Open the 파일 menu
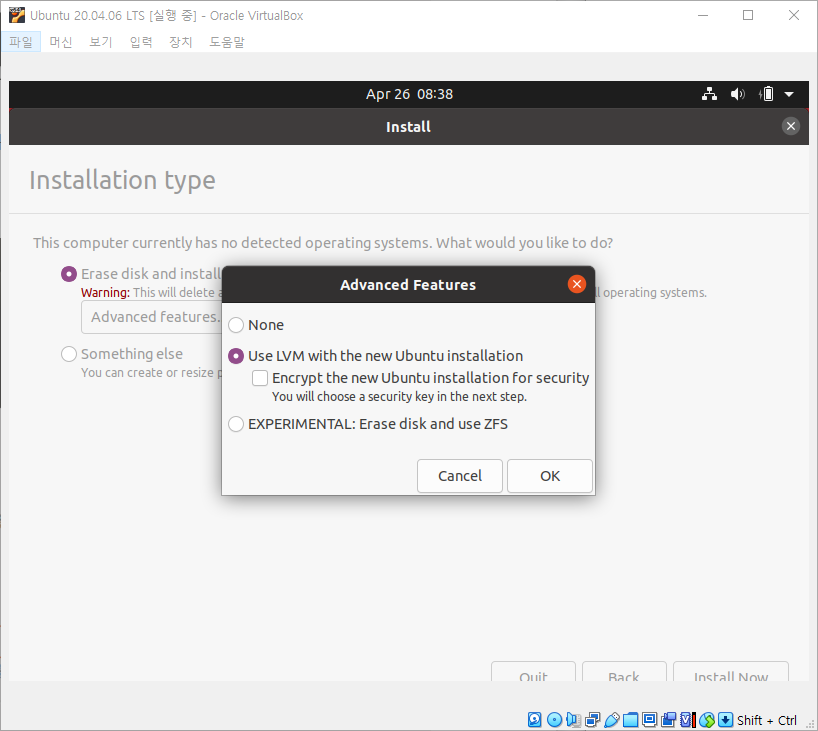Viewport: 818px width, 731px height. point(21,42)
